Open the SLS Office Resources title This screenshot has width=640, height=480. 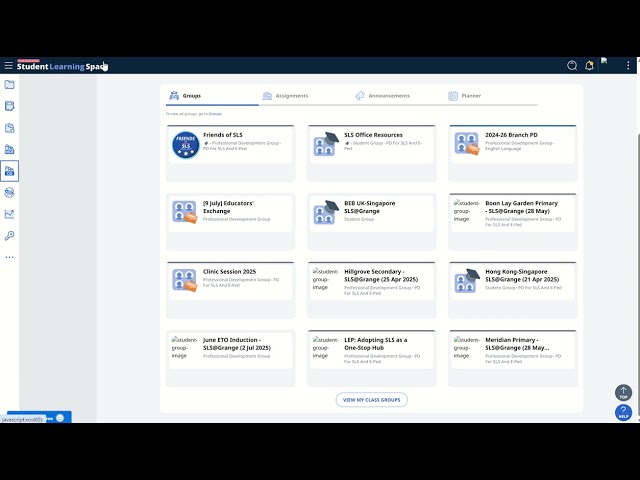pyautogui.click(x=373, y=135)
